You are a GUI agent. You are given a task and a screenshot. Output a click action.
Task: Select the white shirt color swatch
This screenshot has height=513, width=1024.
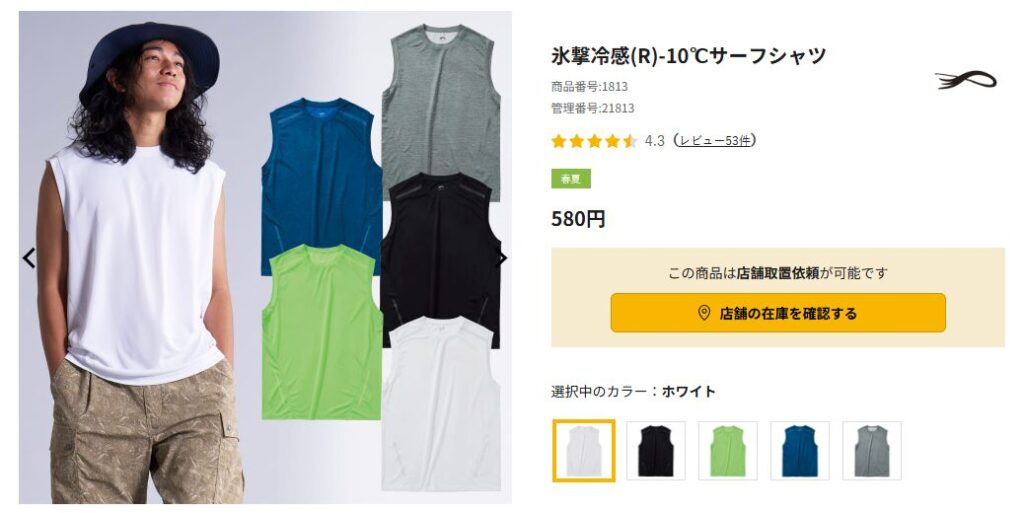pos(583,450)
